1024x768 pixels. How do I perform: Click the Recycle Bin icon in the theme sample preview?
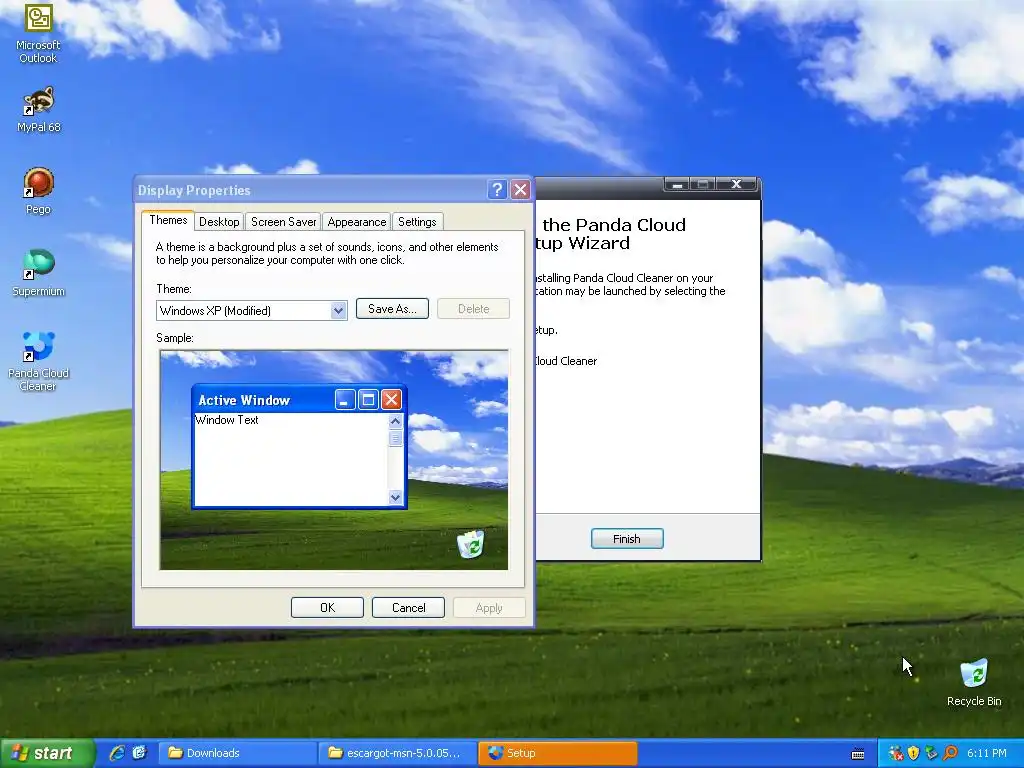click(x=471, y=544)
